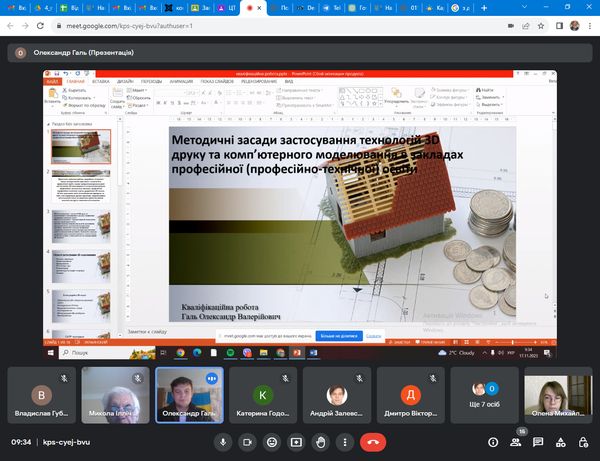This screenshot has height=461, width=600.
Task: Switch to the first browser tab
Action: coord(13,7)
